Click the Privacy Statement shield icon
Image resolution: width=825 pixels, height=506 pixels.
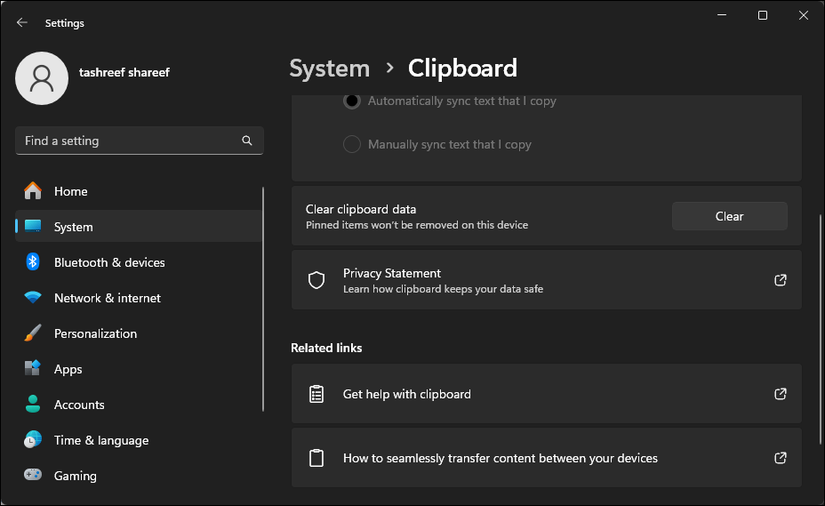point(317,280)
